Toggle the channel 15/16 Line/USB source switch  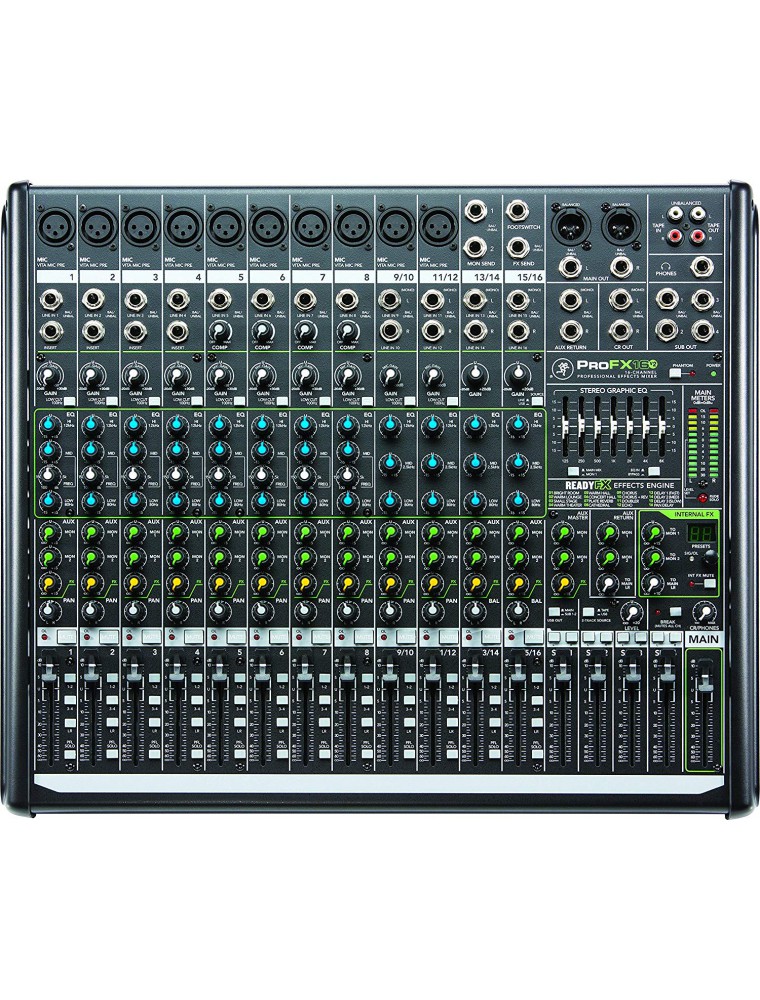[x=538, y=402]
